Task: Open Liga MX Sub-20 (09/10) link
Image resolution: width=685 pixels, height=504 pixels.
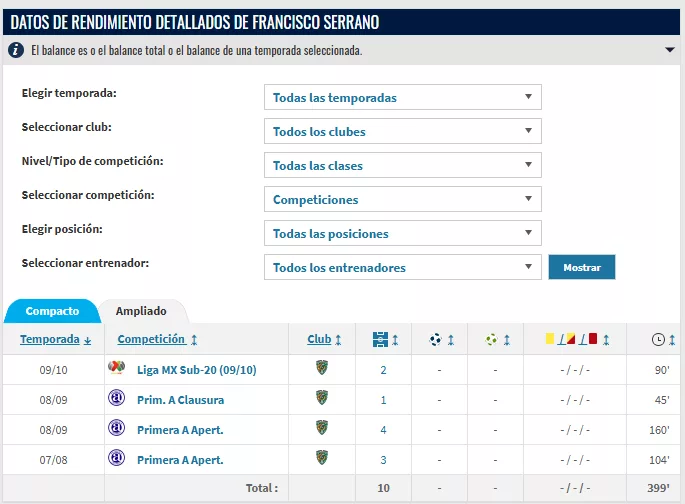Action: pyautogui.click(x=197, y=370)
